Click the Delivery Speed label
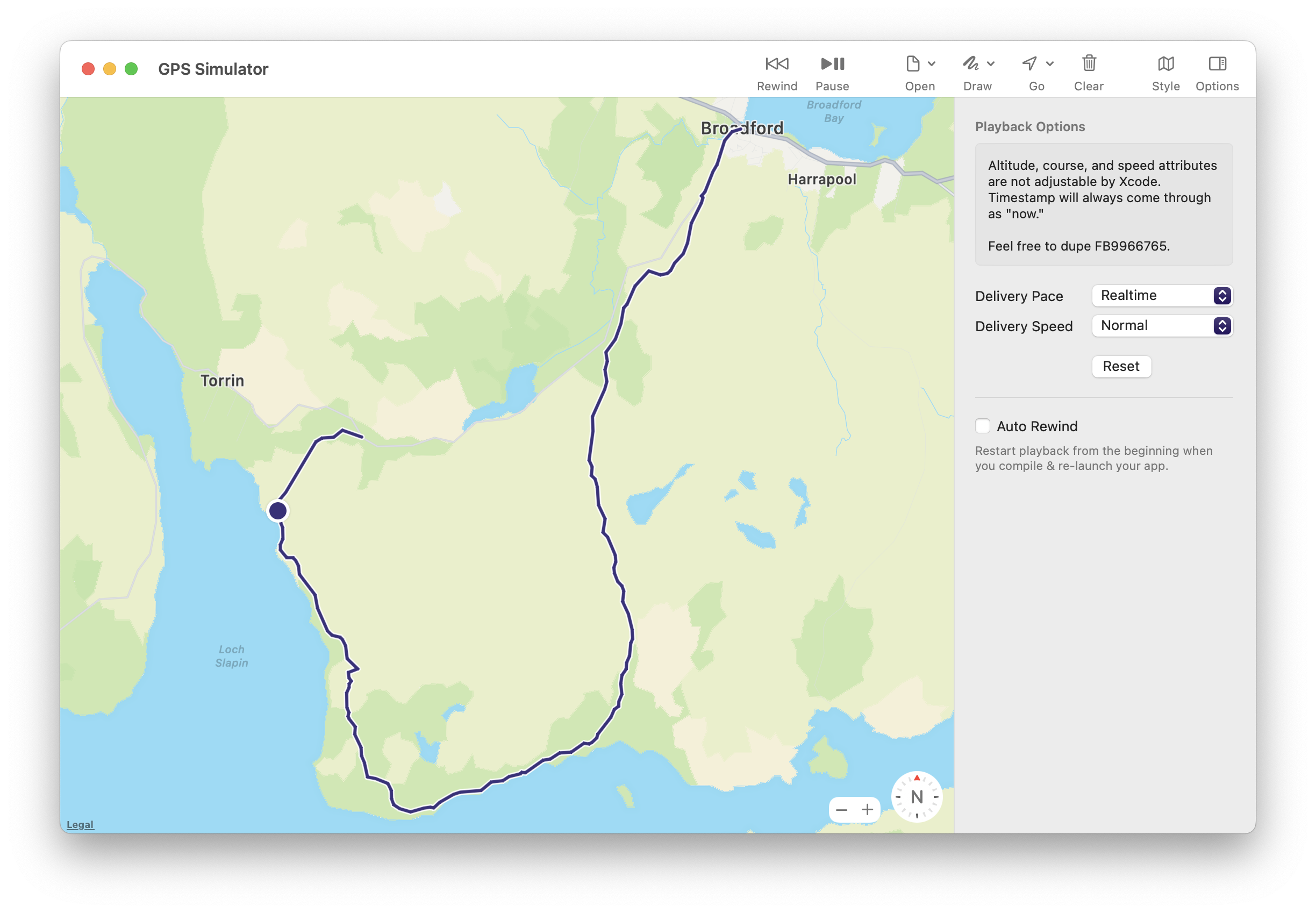This screenshot has width=1316, height=913. [x=1024, y=326]
